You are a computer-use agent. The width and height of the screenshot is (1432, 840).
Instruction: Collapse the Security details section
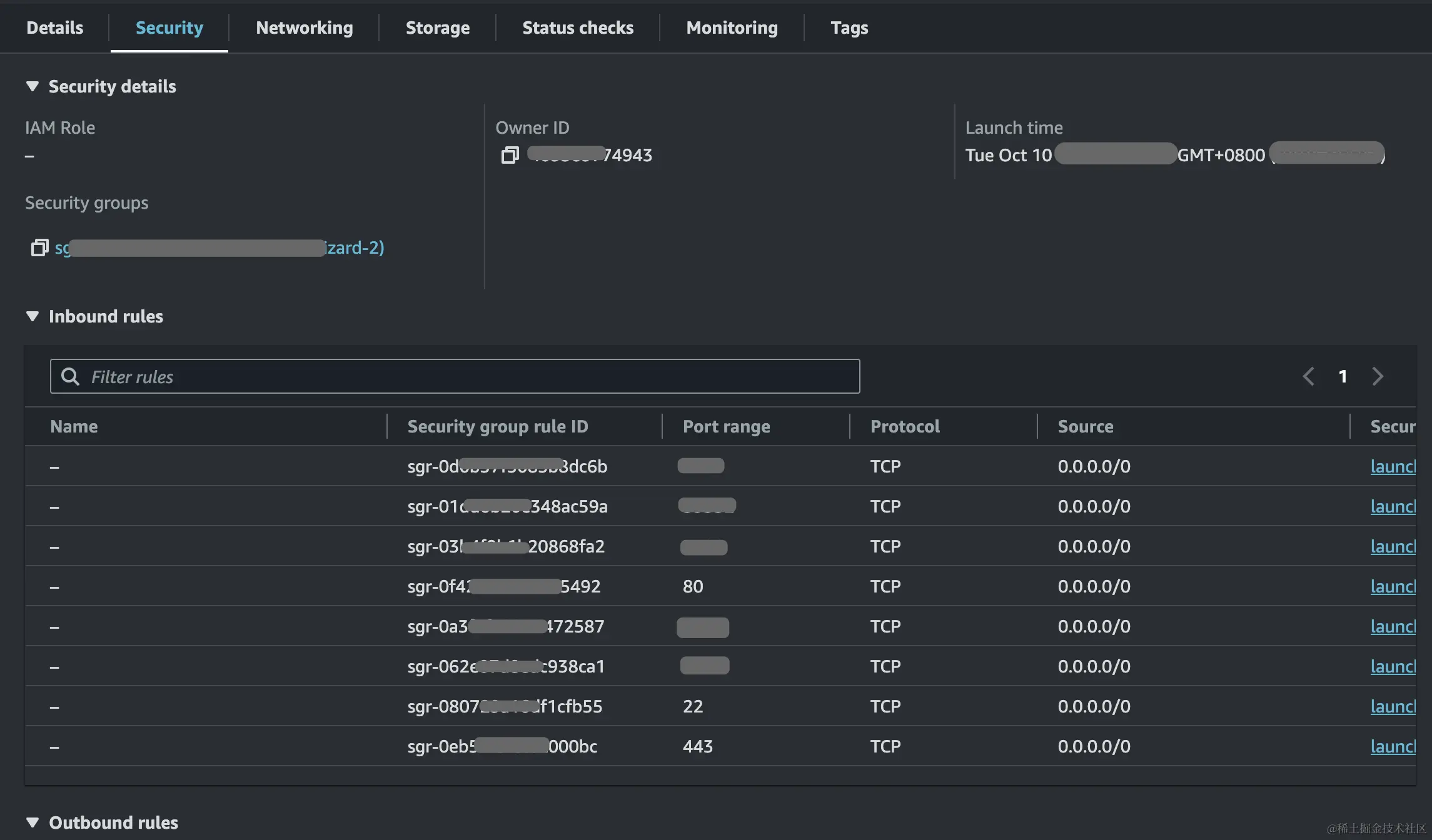[x=33, y=86]
